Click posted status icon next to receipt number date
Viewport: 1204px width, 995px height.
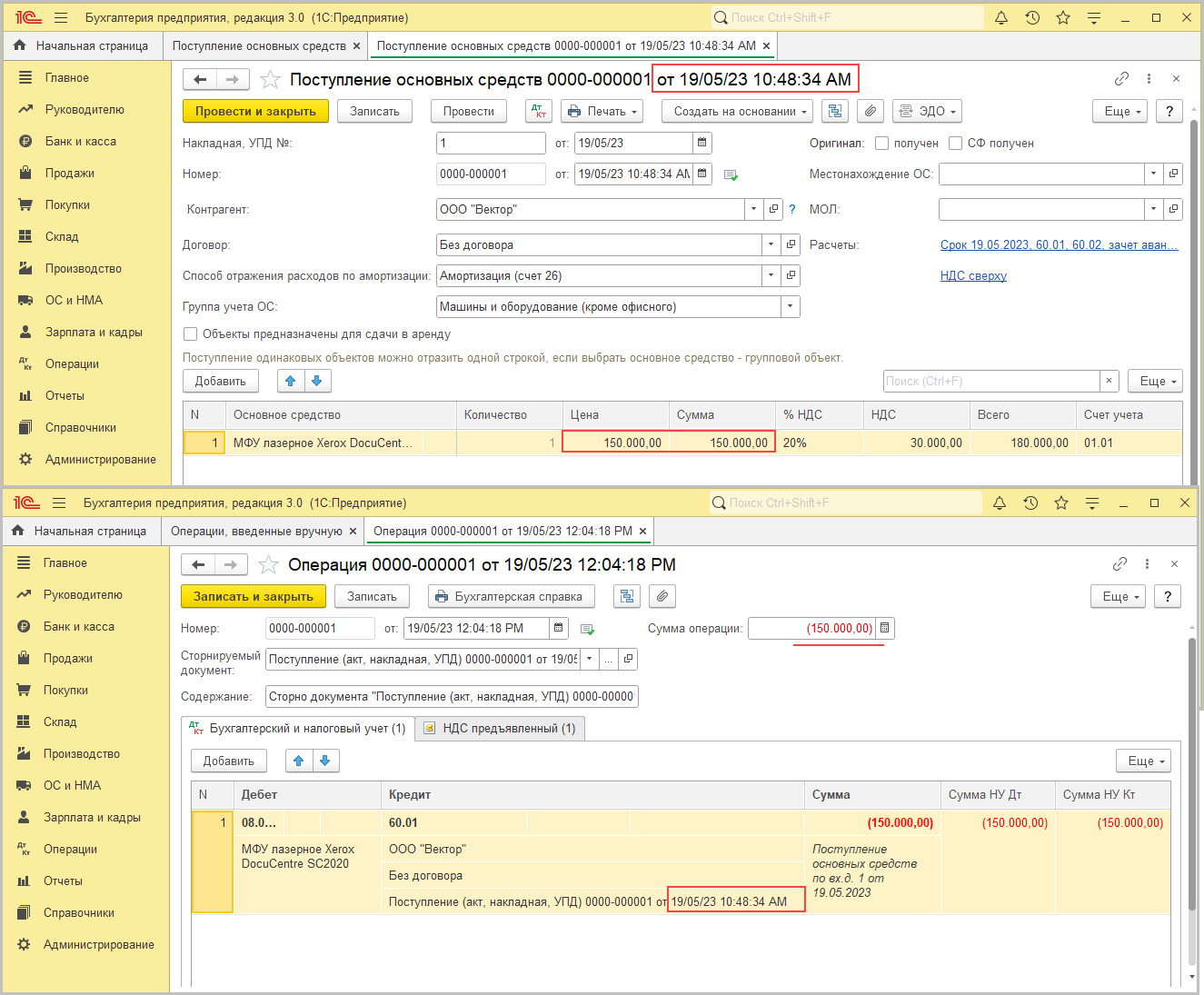(x=731, y=174)
